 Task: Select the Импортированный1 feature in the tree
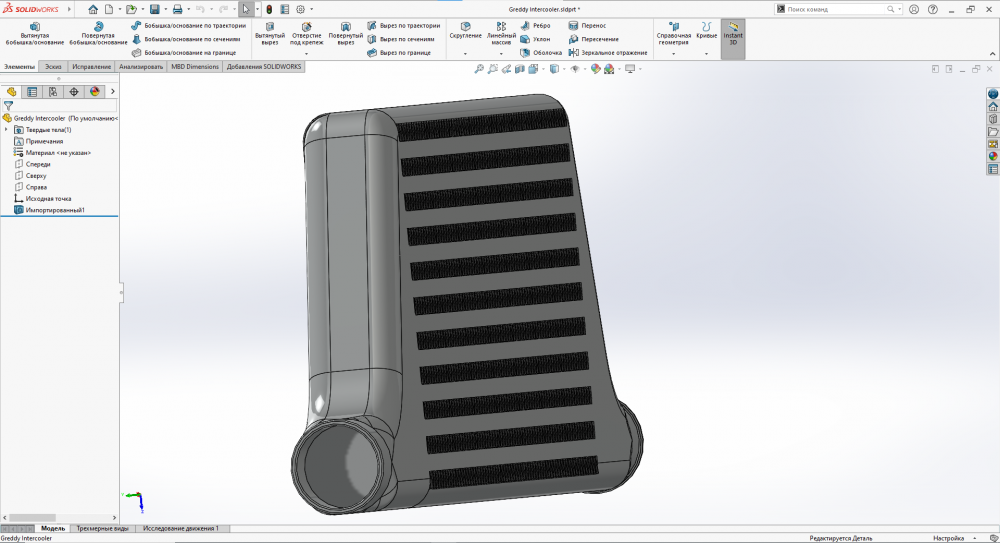[55, 210]
